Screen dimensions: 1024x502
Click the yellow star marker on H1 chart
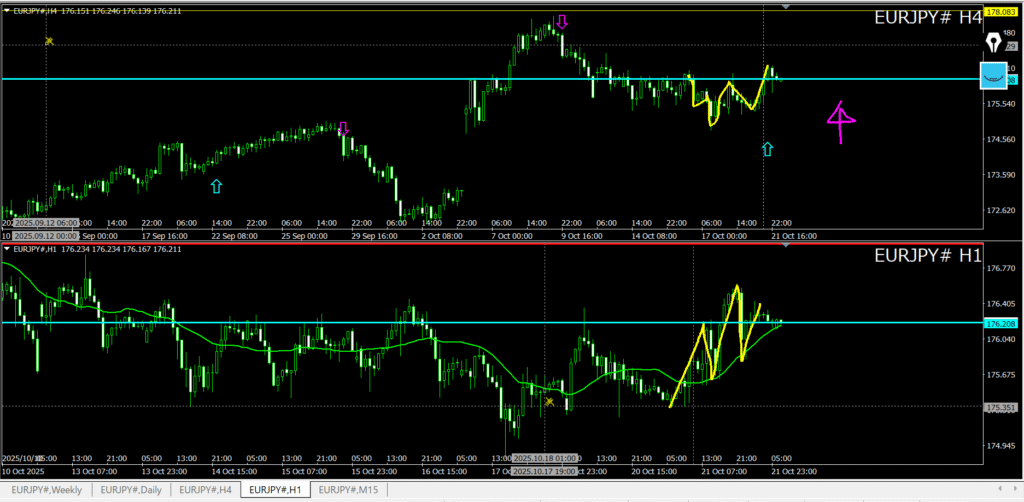coord(549,401)
